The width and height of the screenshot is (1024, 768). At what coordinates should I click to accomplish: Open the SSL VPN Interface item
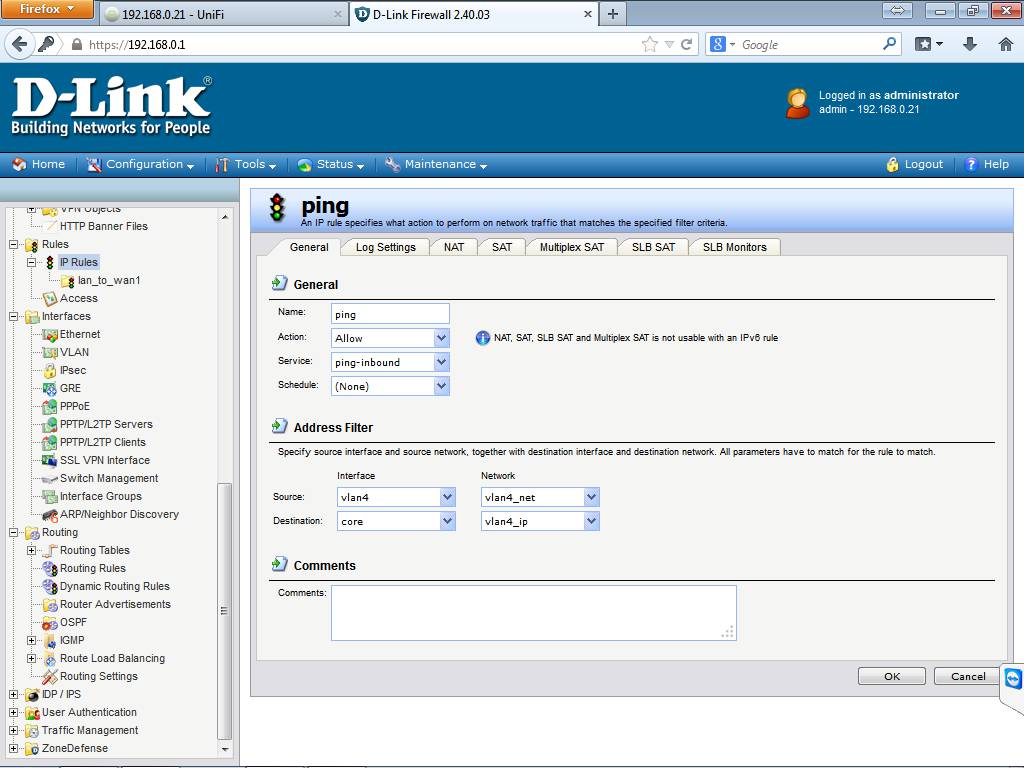click(104, 460)
